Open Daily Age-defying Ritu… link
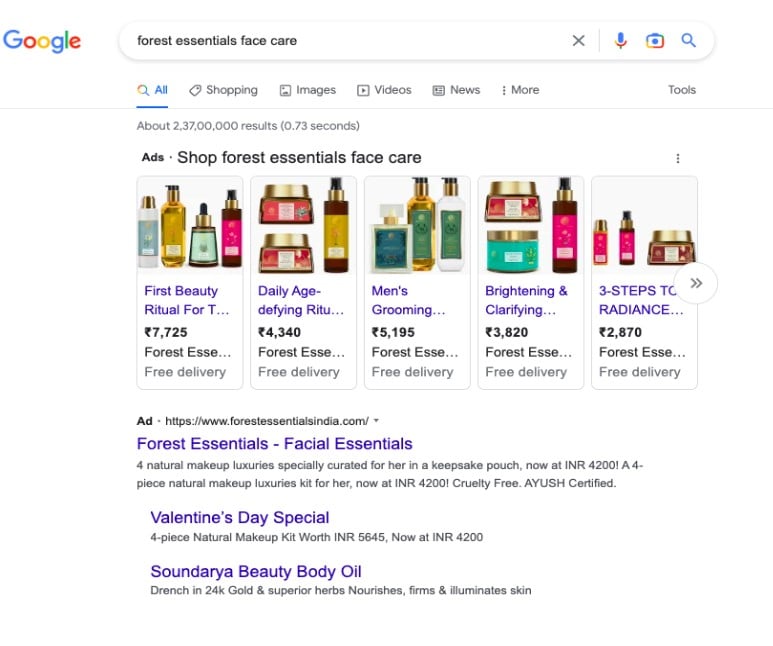 click(x=301, y=300)
